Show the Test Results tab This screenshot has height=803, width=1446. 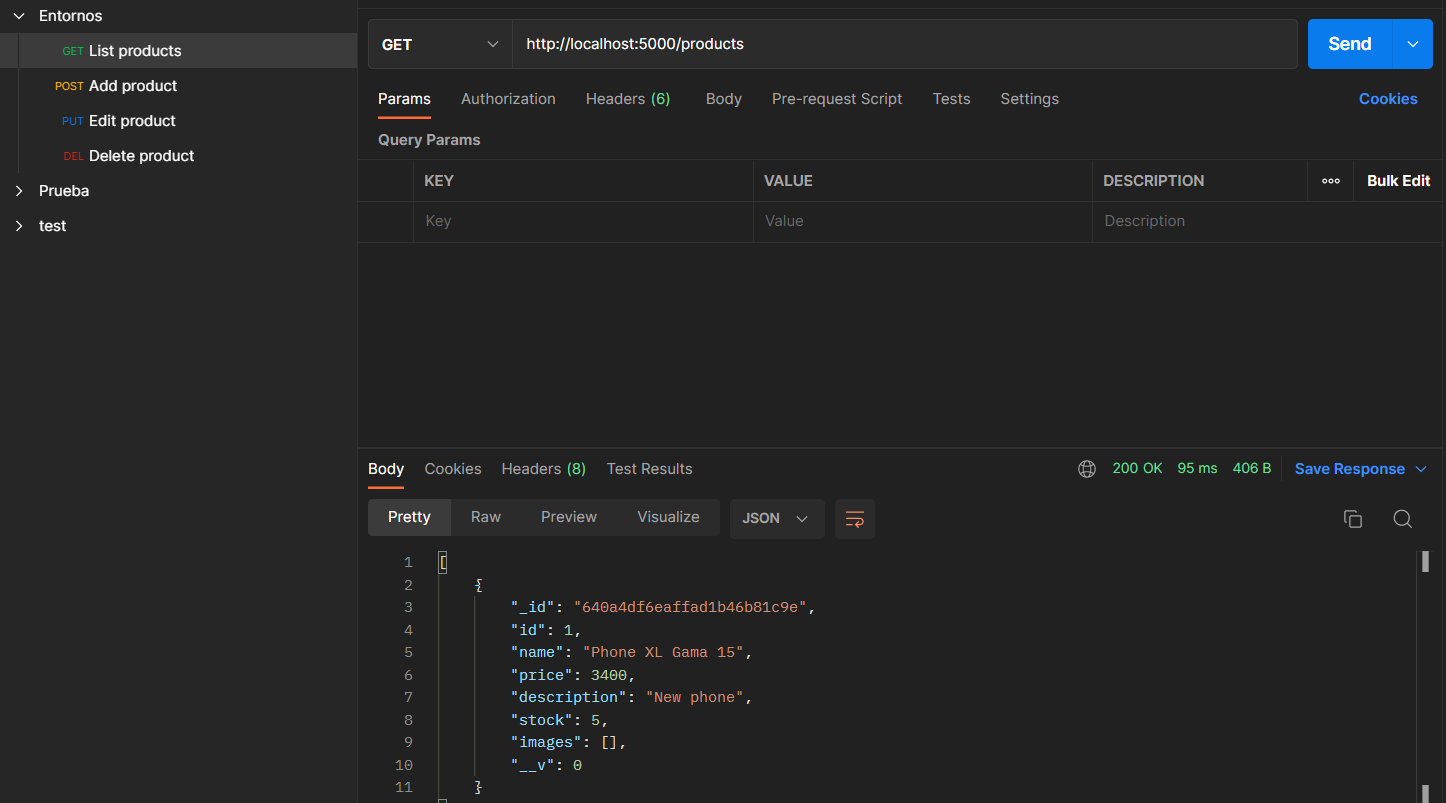click(x=650, y=469)
